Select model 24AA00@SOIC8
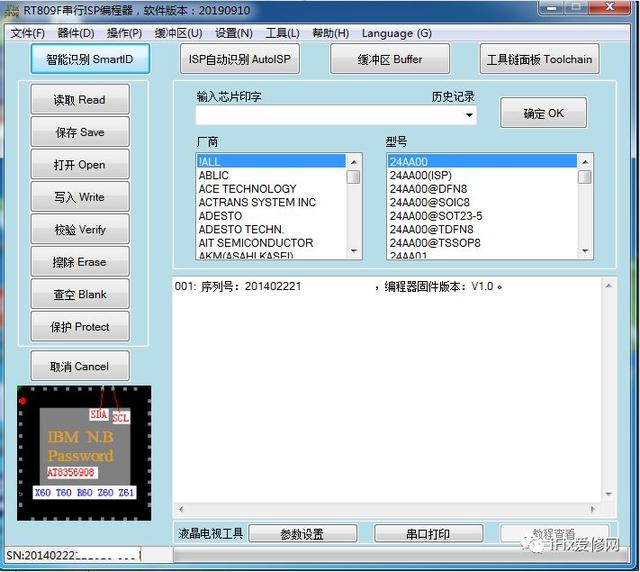The image size is (640, 572). tap(482, 202)
